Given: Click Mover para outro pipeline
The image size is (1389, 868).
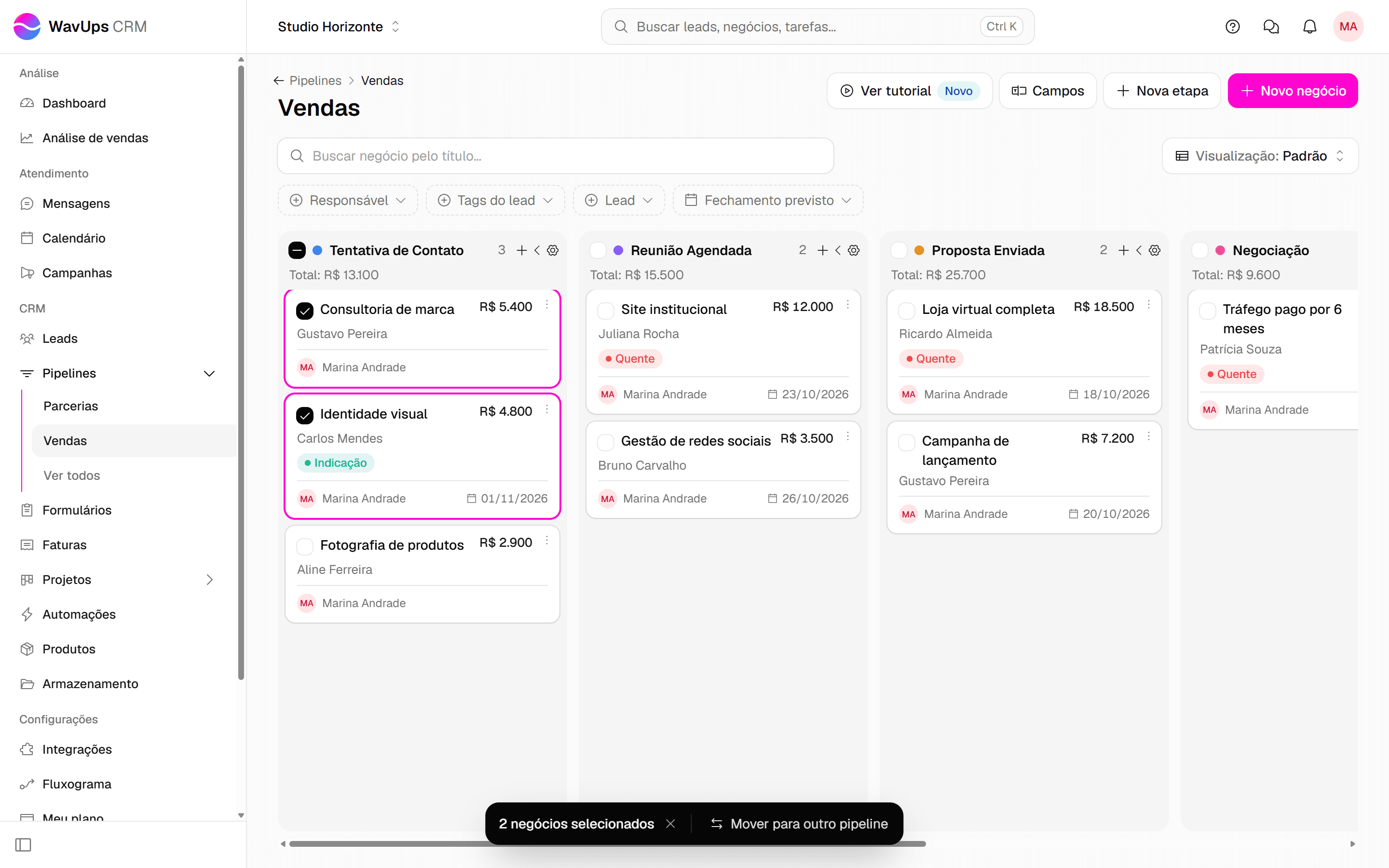Looking at the screenshot, I should [x=799, y=823].
